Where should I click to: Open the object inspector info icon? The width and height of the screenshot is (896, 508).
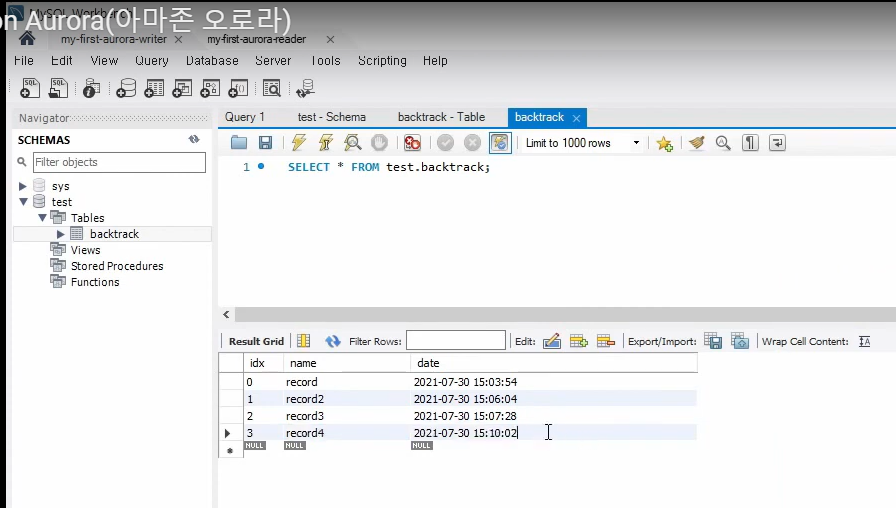pos(91,89)
